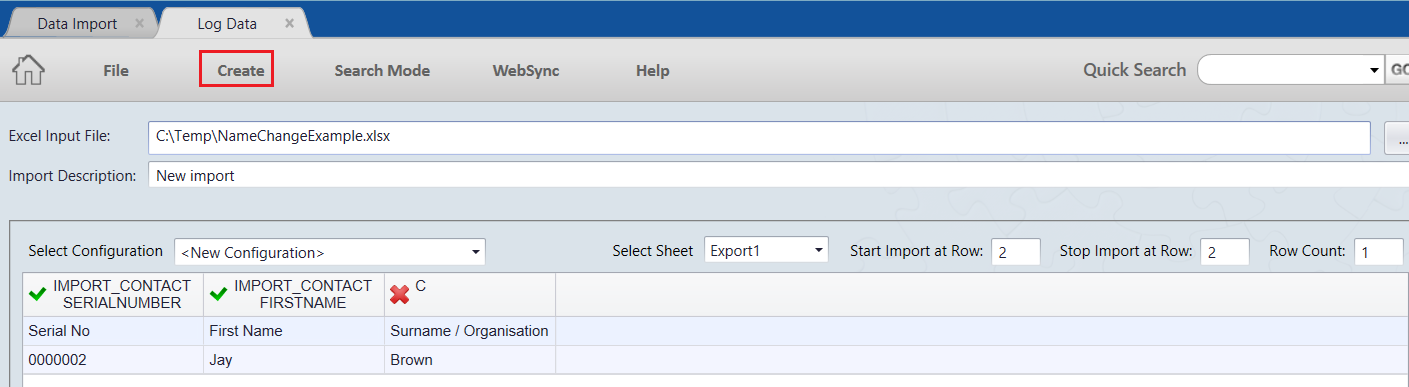This screenshot has width=1409, height=387.
Task: Select the 'Brown' cell
Action: (x=470, y=360)
